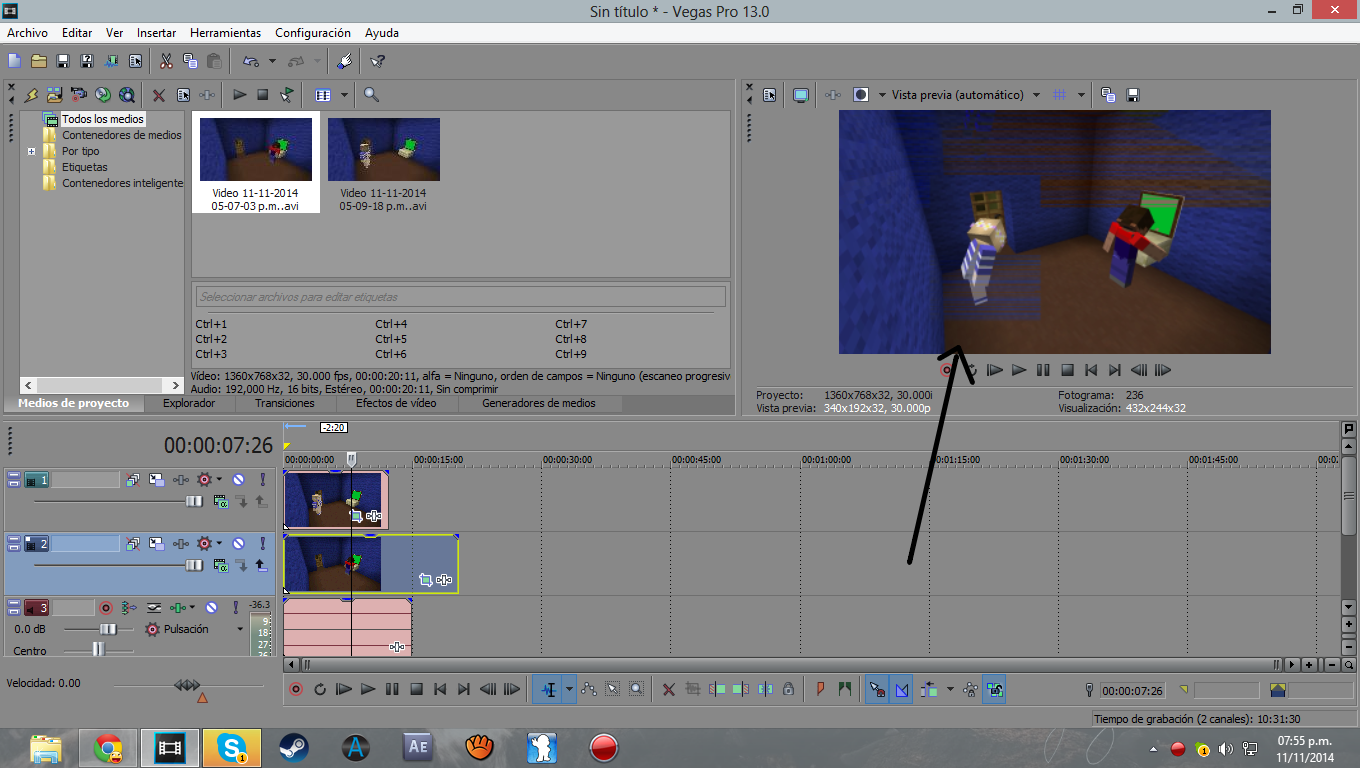1360x768 pixels.
Task: Copy snapshot to clipboard in preview toolbar
Action: click(1108, 95)
